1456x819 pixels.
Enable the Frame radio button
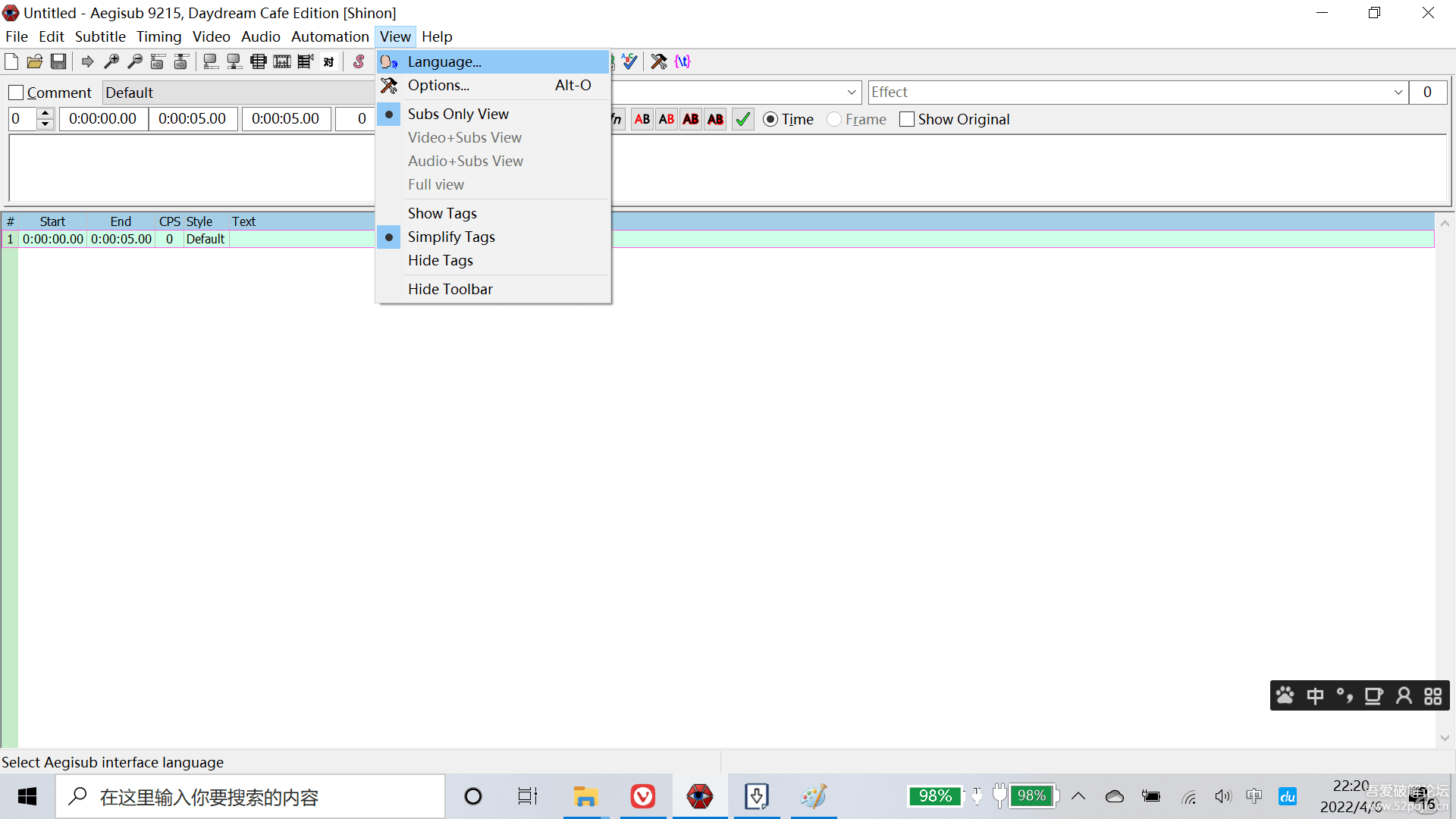(x=836, y=119)
